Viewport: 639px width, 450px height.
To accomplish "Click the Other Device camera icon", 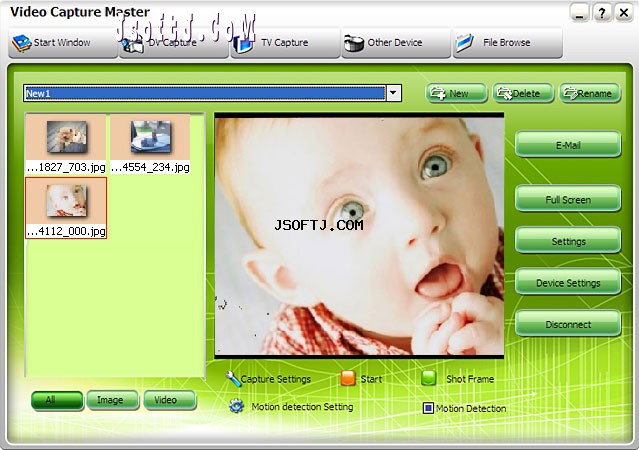I will 353,43.
